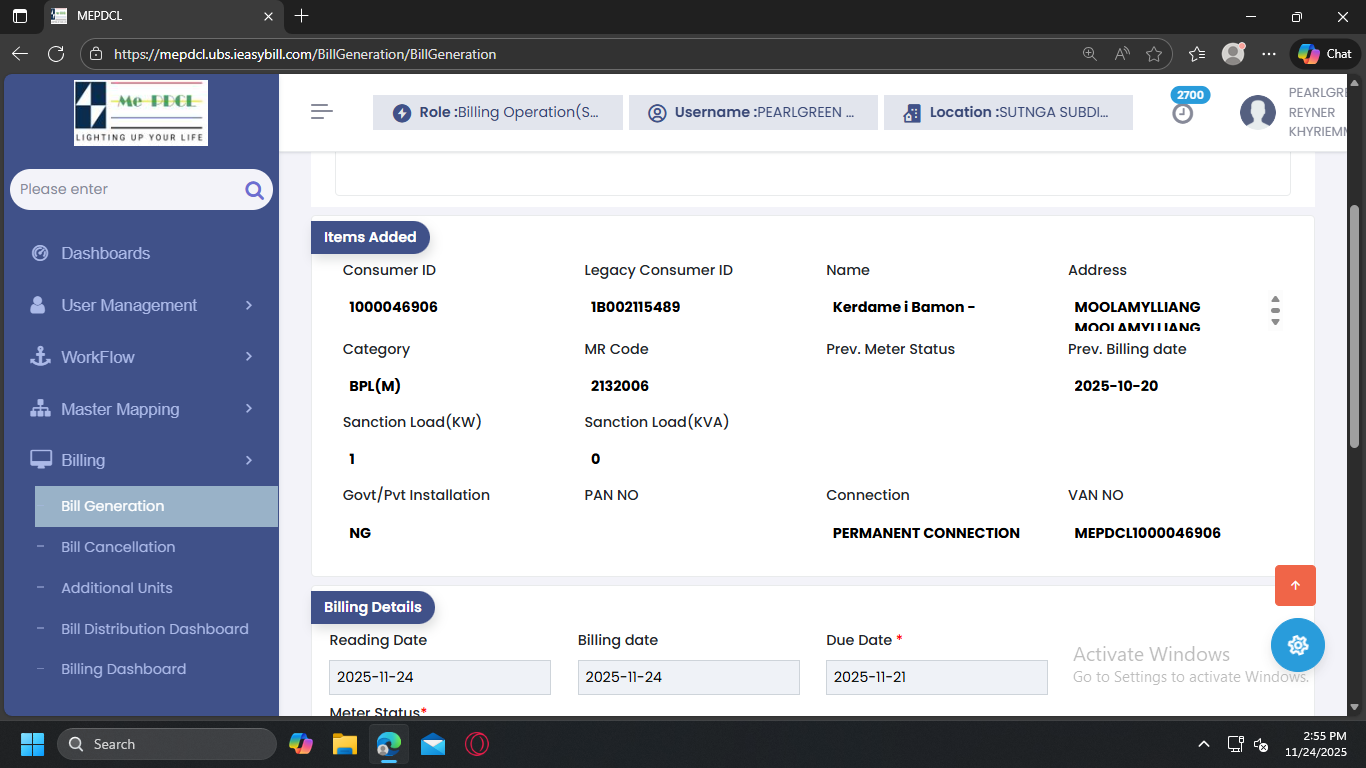The width and height of the screenshot is (1366, 768).
Task: Click the Me-PDCL logo
Action: coord(141,113)
